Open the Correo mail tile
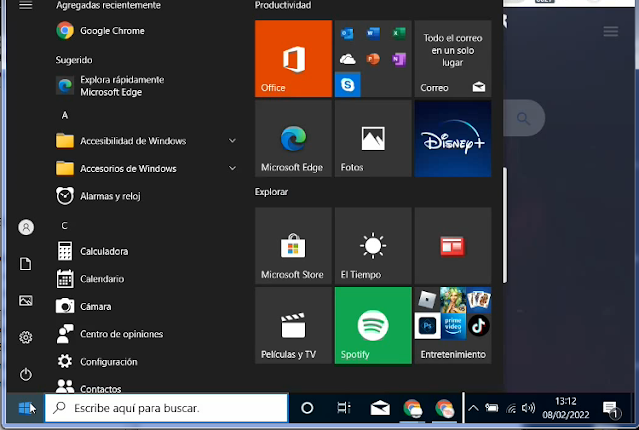This screenshot has height=430, width=639. tap(453, 59)
